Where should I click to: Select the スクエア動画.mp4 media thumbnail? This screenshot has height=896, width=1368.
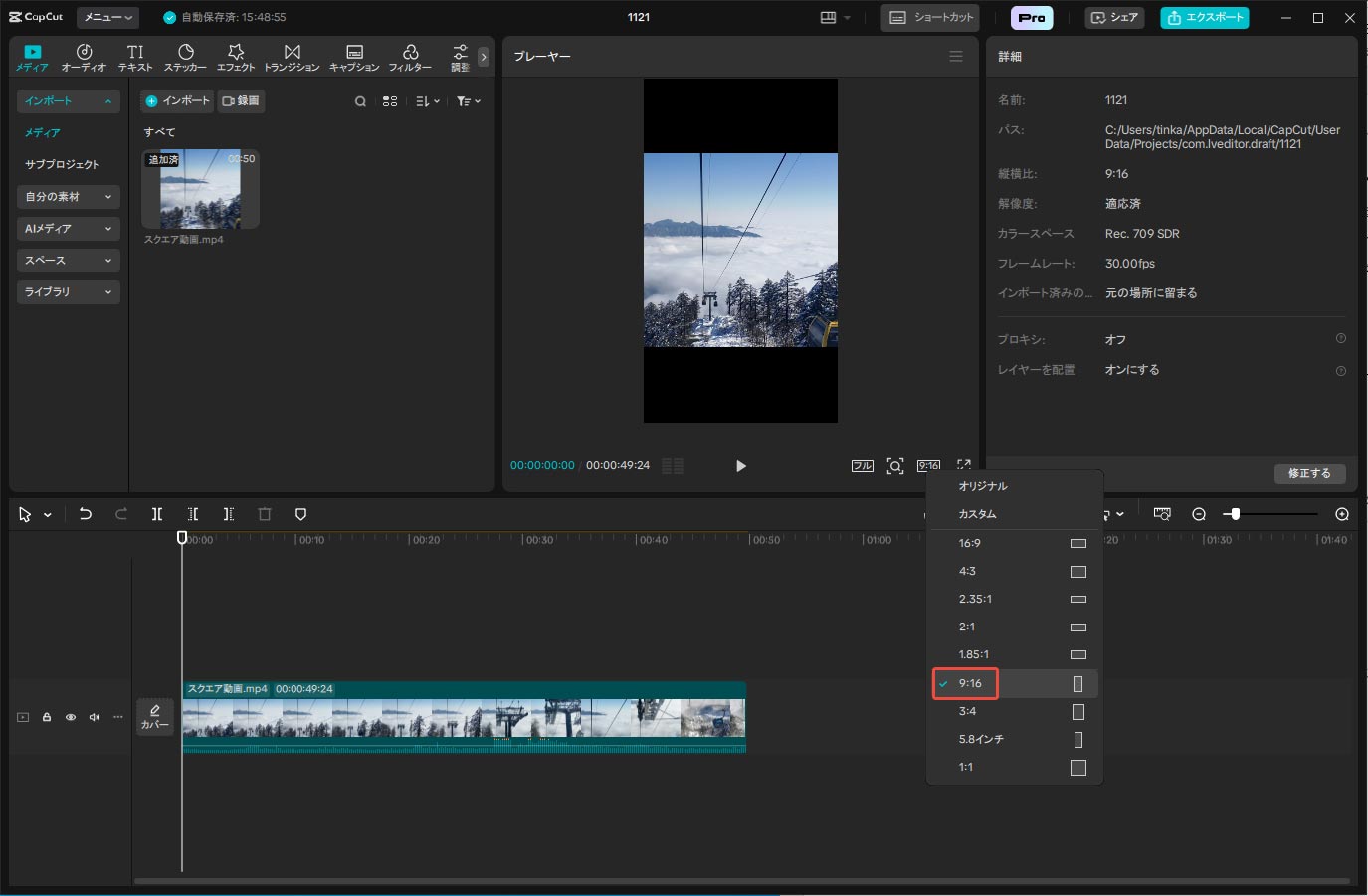[200, 189]
